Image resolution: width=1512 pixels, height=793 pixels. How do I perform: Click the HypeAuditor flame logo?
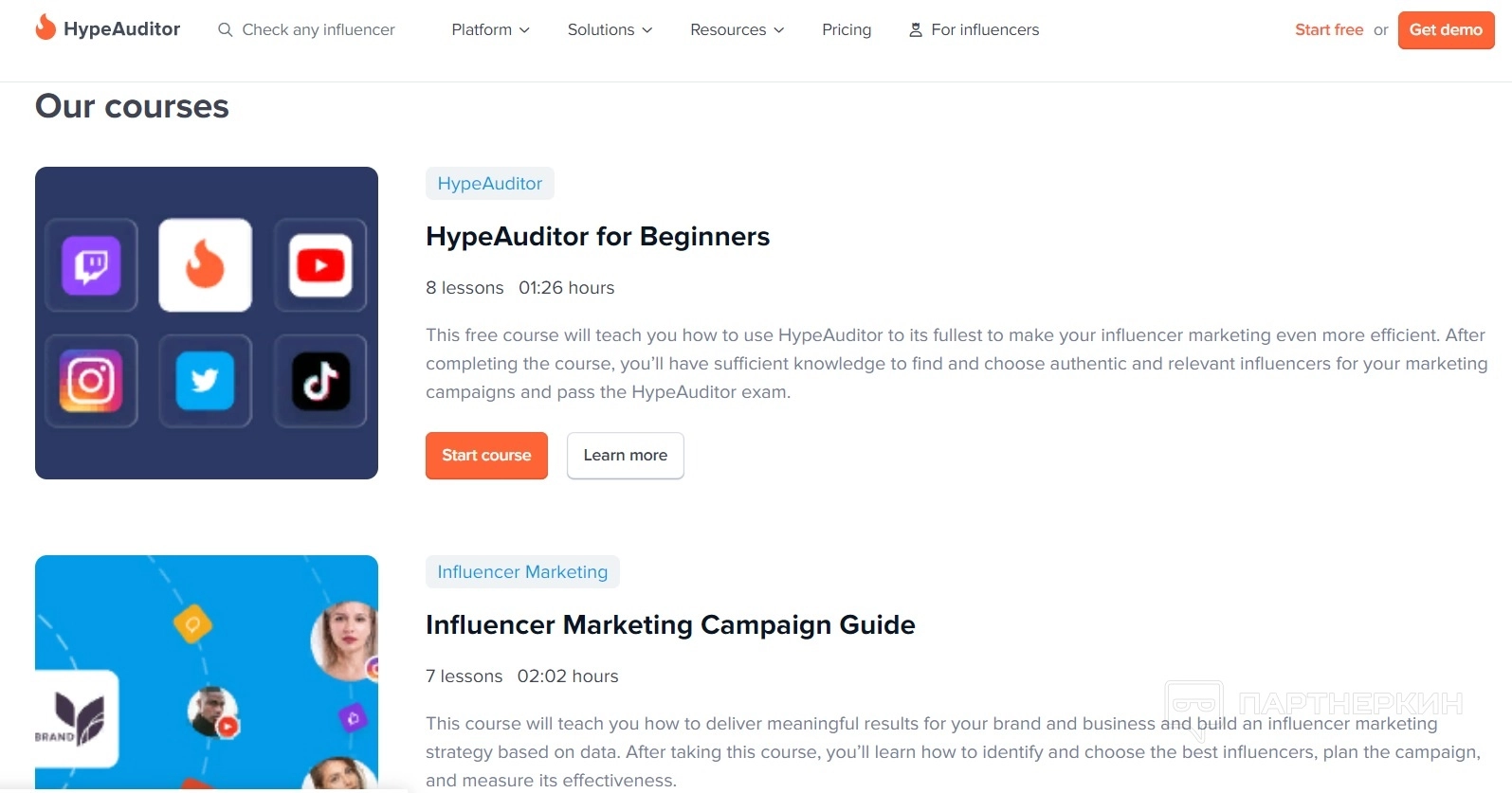[x=46, y=27]
